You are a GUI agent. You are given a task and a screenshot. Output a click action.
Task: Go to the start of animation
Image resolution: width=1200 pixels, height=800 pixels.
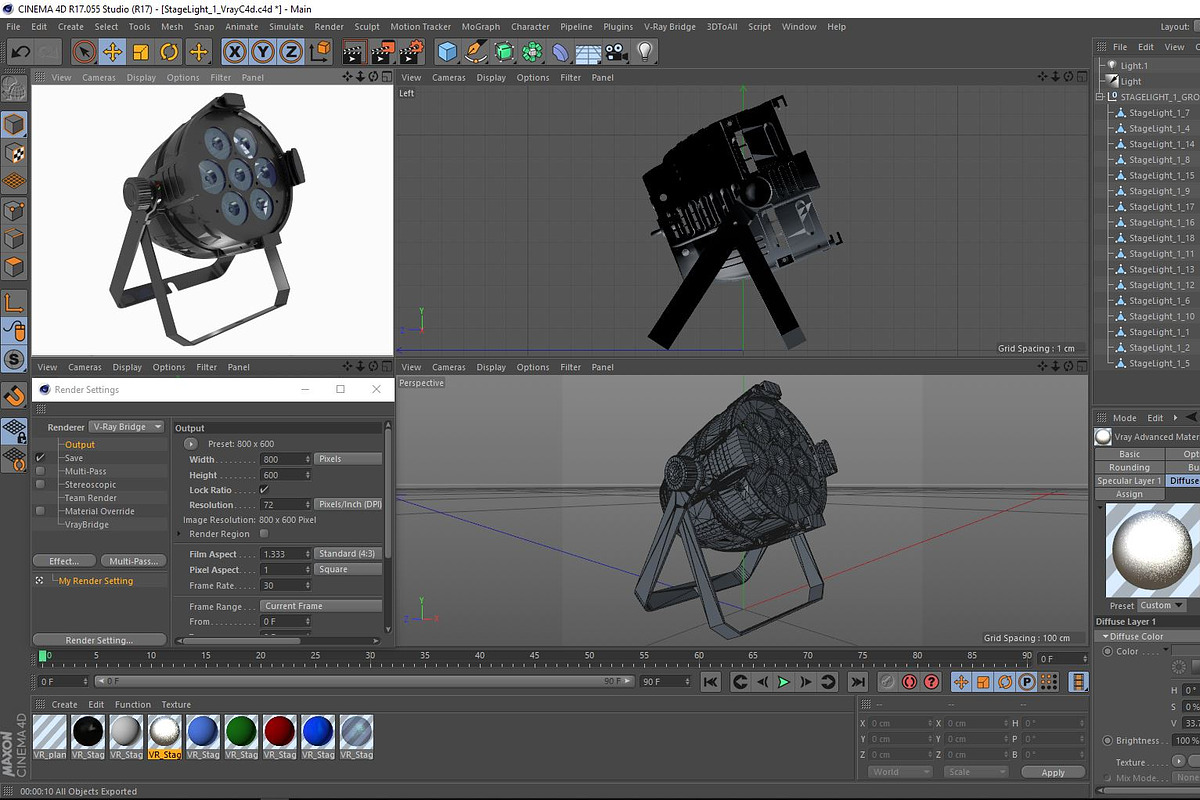coord(710,682)
